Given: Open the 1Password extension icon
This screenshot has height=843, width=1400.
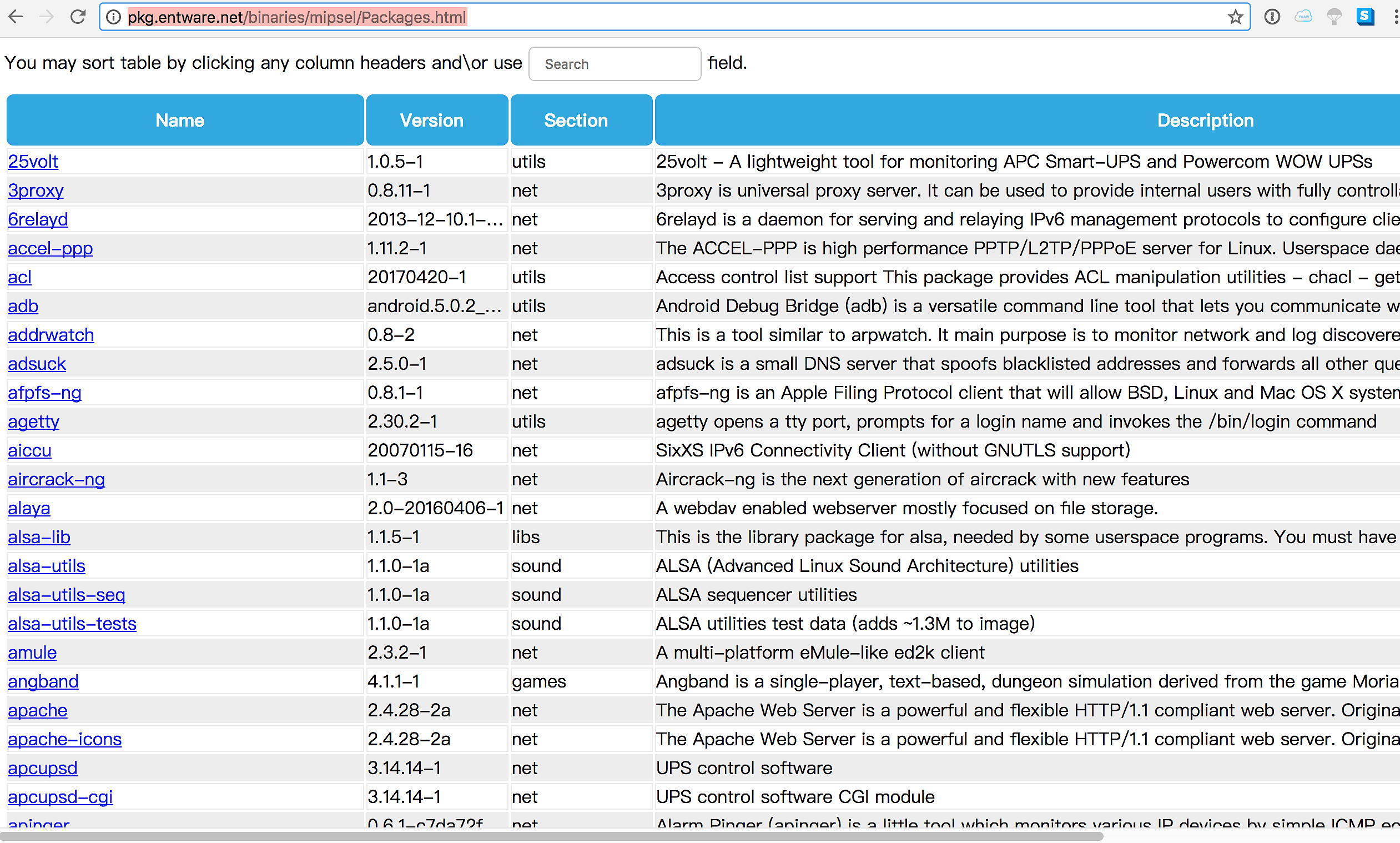Looking at the screenshot, I should coord(1272,17).
